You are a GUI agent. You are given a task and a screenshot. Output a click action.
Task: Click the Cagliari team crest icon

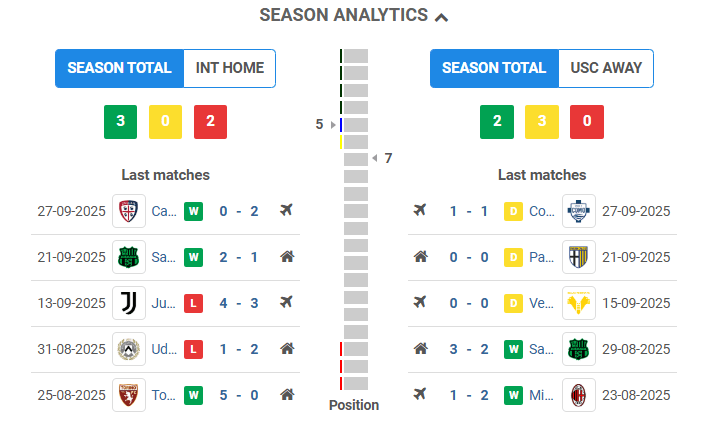129,211
